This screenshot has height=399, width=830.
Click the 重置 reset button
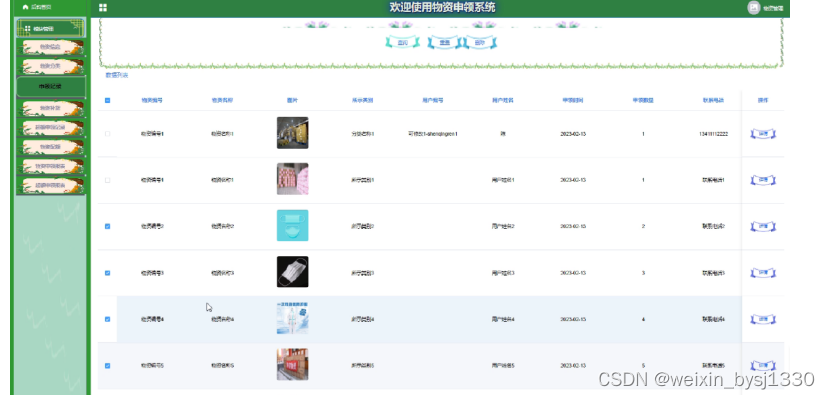tap(444, 42)
